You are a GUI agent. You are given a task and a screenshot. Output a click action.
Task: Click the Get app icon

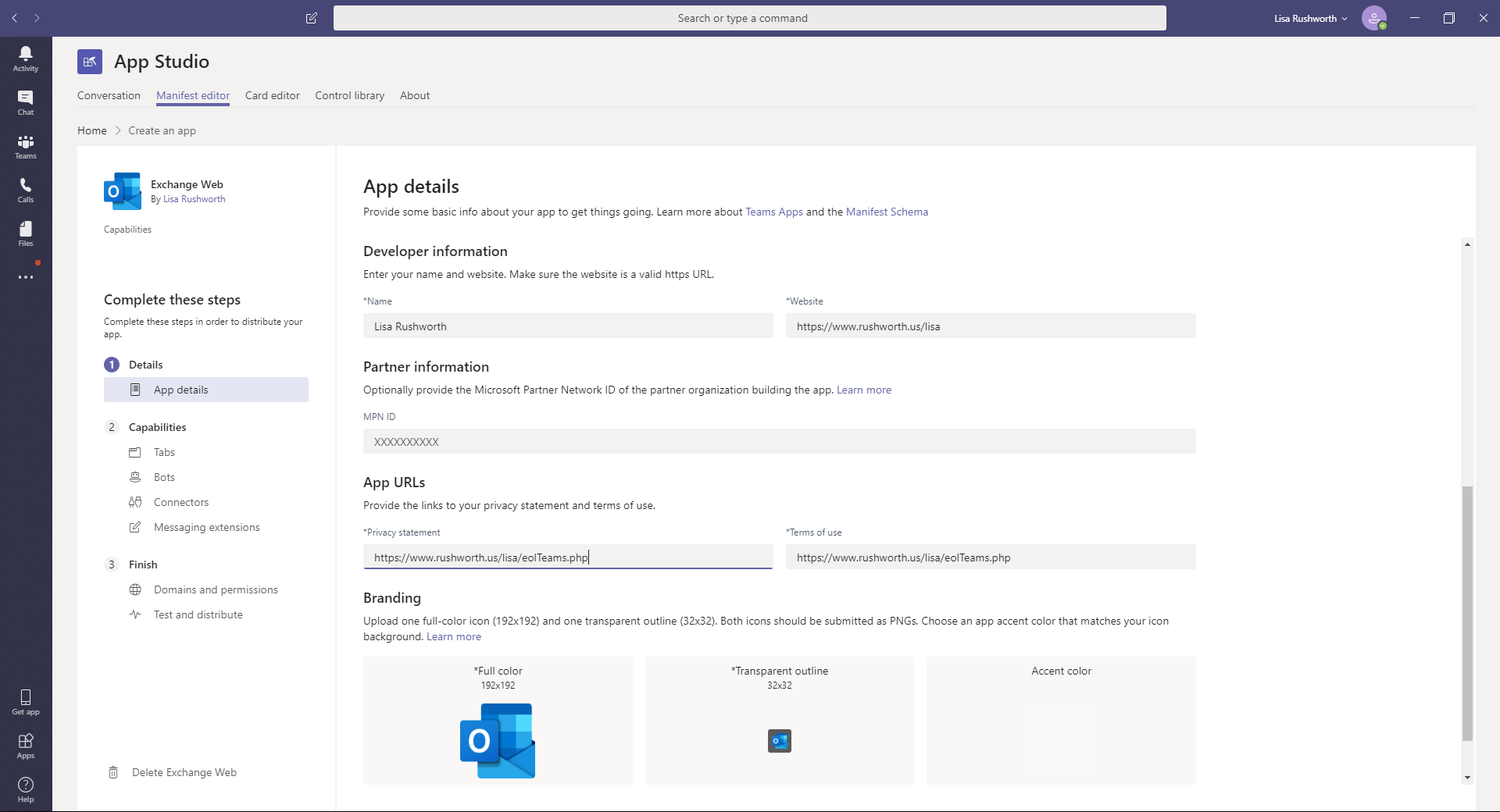click(26, 702)
